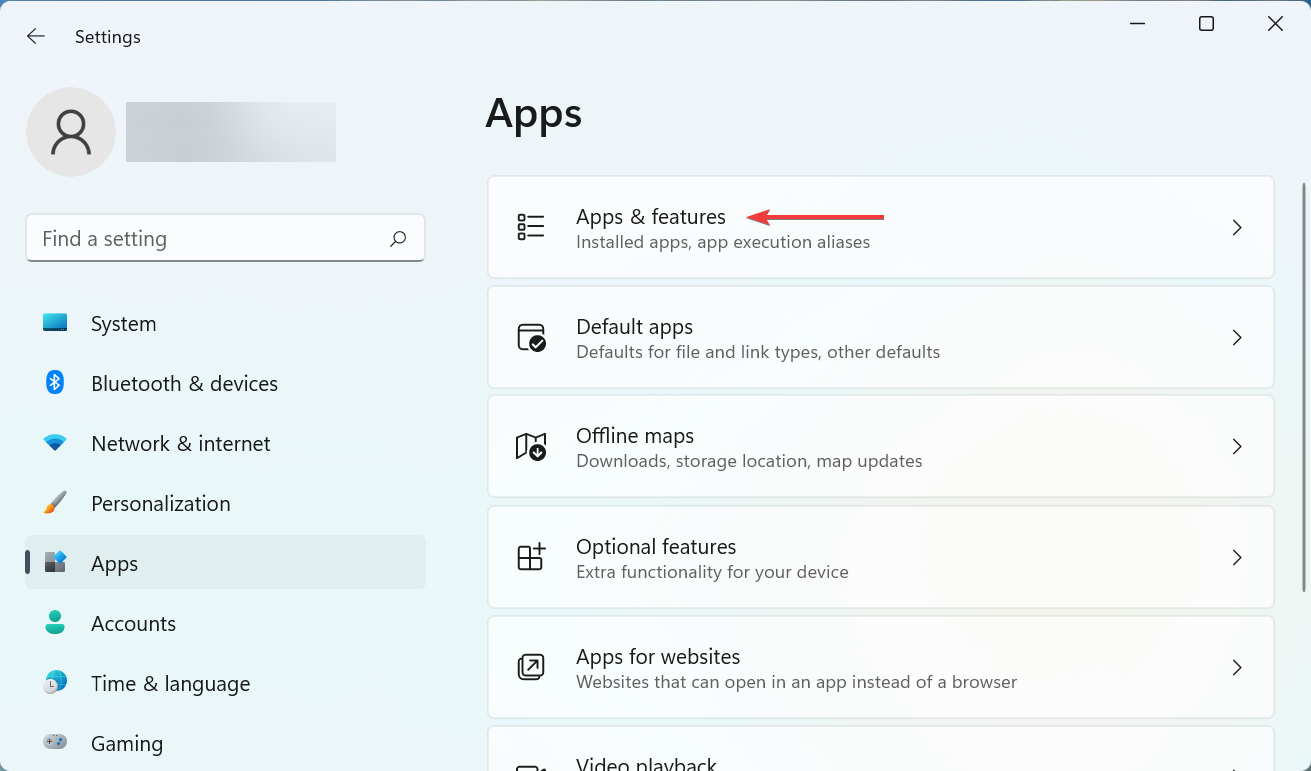Viewport: 1311px width, 771px height.
Task: Expand Offline maps using the right chevron
Action: point(1237,446)
